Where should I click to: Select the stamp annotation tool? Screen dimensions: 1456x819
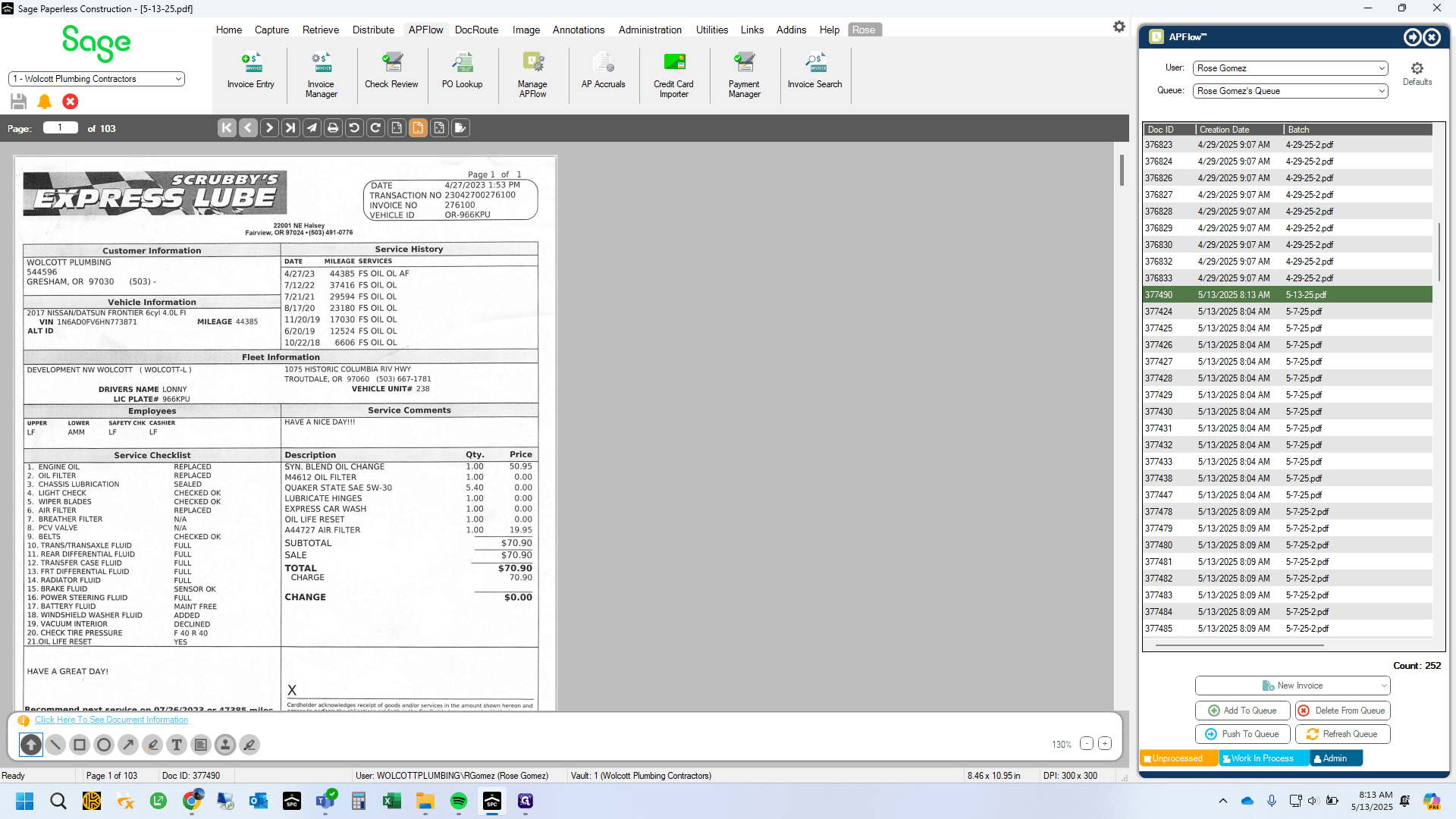tap(225, 745)
